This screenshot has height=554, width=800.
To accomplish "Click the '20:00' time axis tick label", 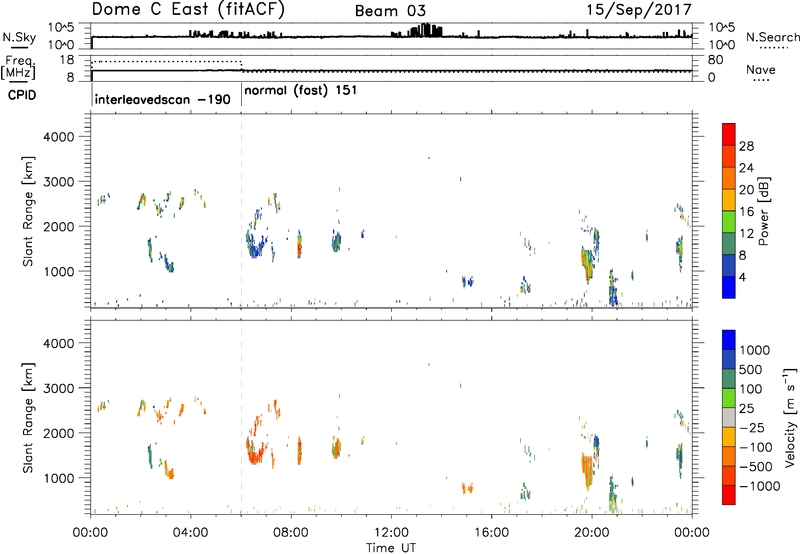I will [591, 533].
